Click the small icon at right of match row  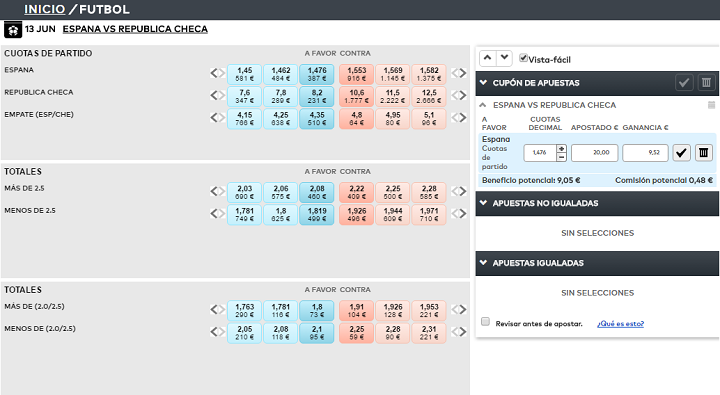[711, 105]
